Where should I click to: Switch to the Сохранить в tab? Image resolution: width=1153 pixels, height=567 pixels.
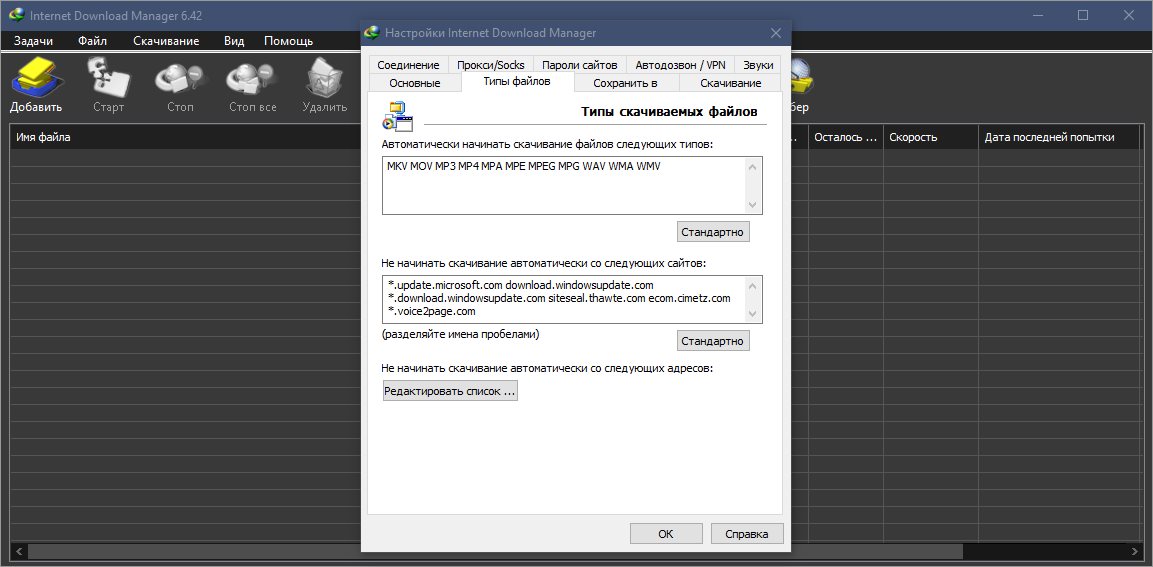point(626,83)
